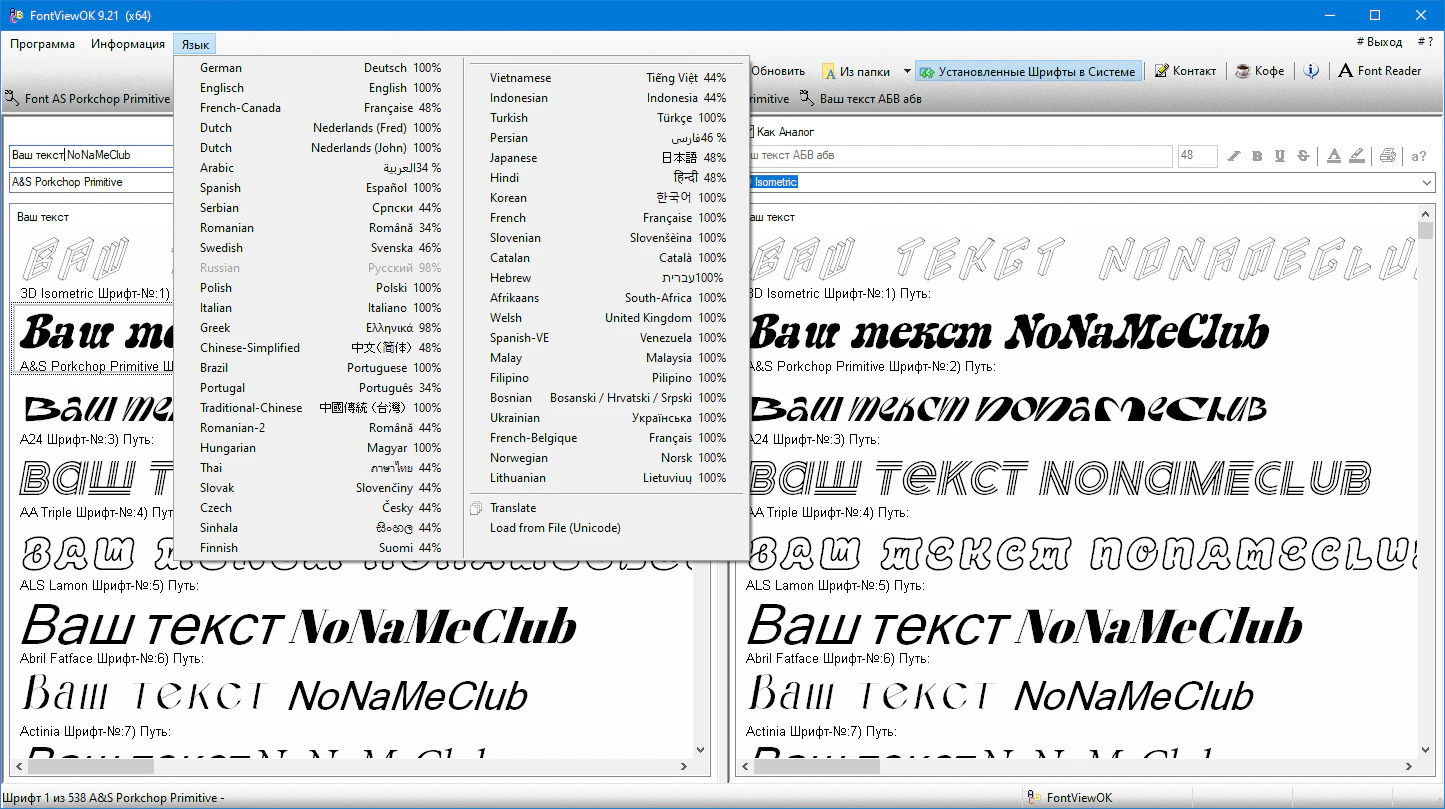This screenshot has height=809, width=1445.
Task: Launch Font Reader from the toolbar
Action: (x=1380, y=71)
